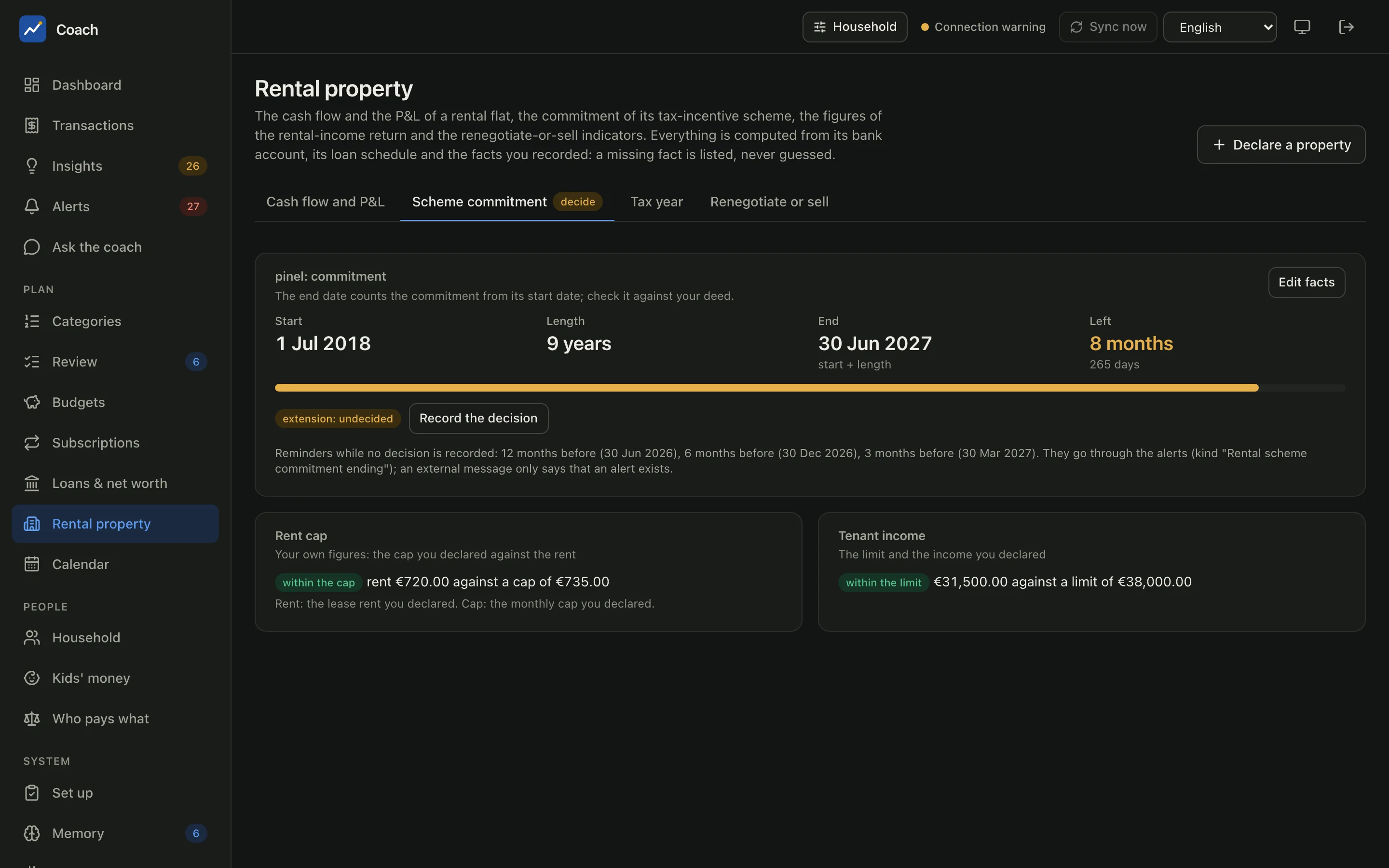
Task: Click the Calendar icon in sidebar
Action: (31, 564)
